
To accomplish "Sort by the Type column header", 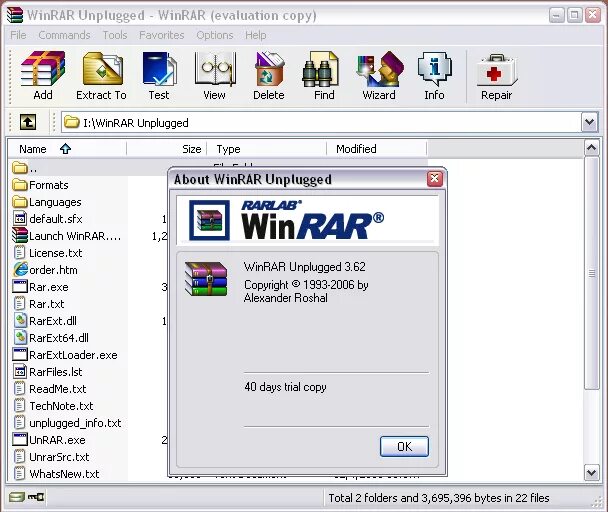I will coord(267,149).
